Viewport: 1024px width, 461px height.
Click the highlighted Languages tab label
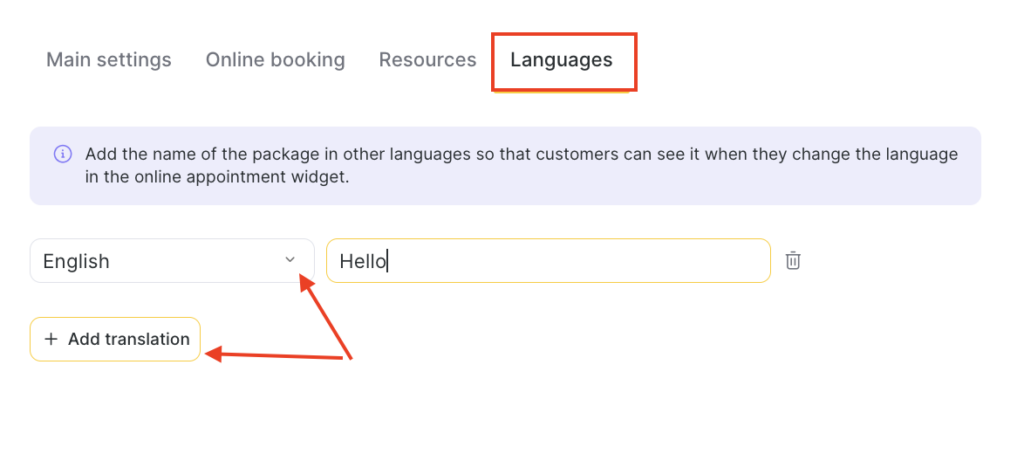(x=561, y=60)
